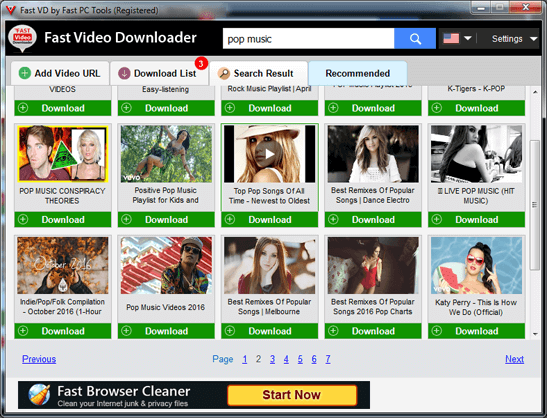Open the Add Video URL tab
The height and width of the screenshot is (418, 547).
point(60,73)
